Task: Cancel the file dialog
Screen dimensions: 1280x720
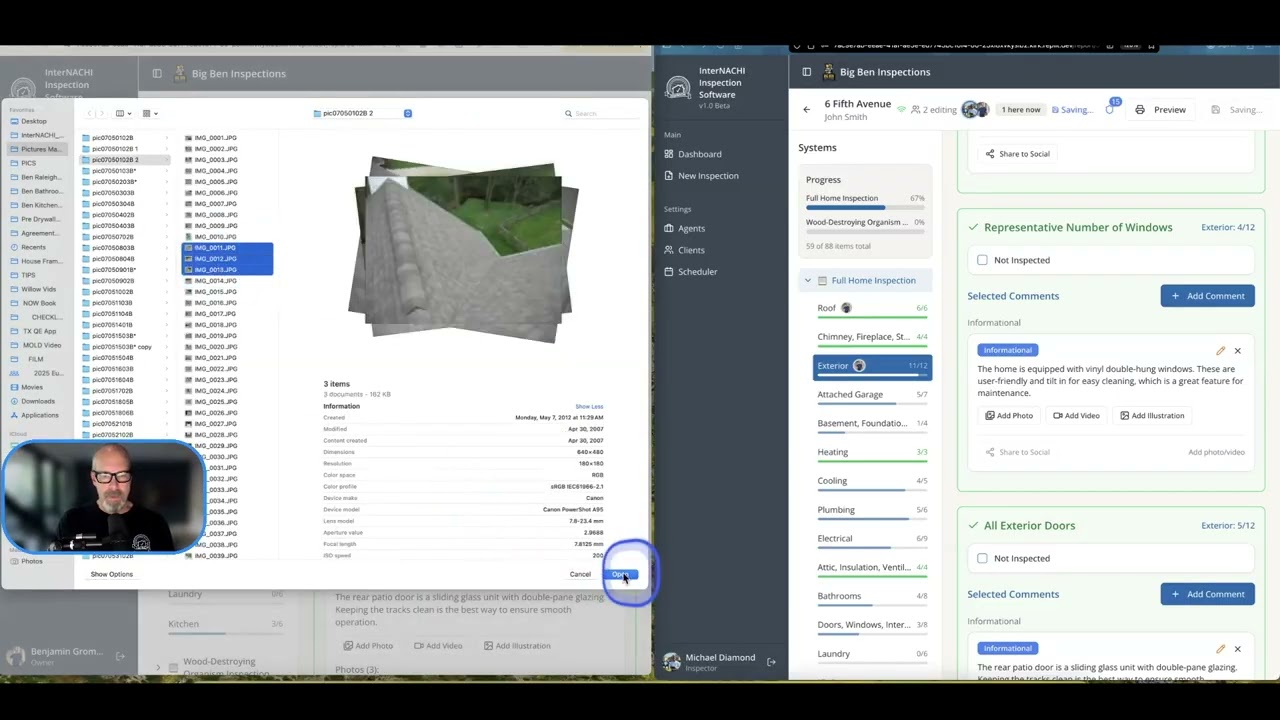Action: pyautogui.click(x=580, y=575)
